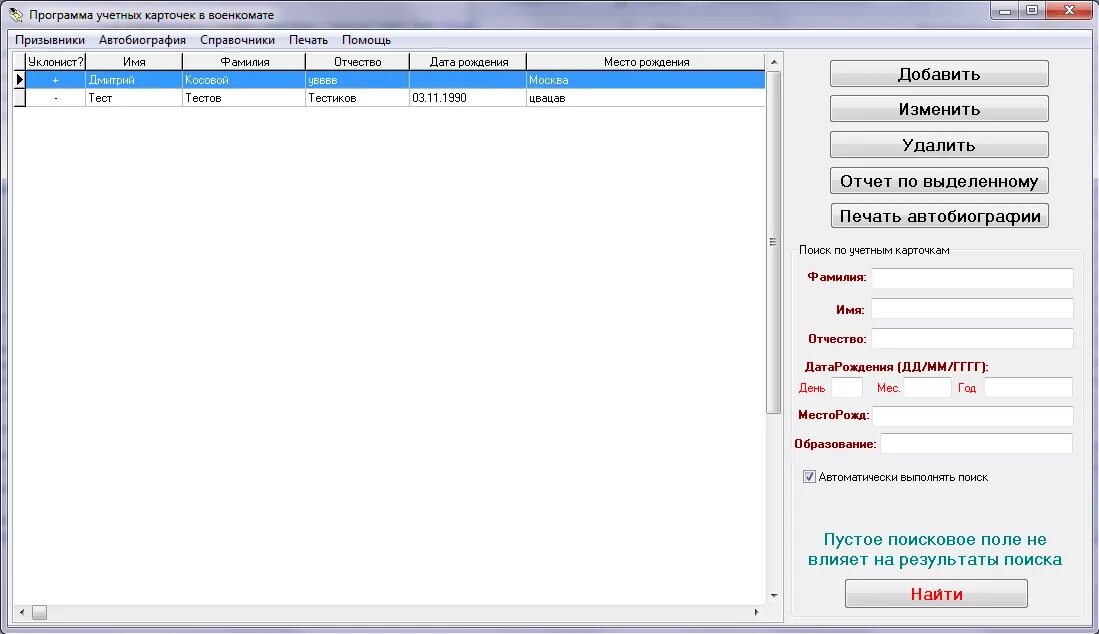This screenshot has width=1099, height=634.
Task: Select the cell with surname Косовой
Action: 245,80
